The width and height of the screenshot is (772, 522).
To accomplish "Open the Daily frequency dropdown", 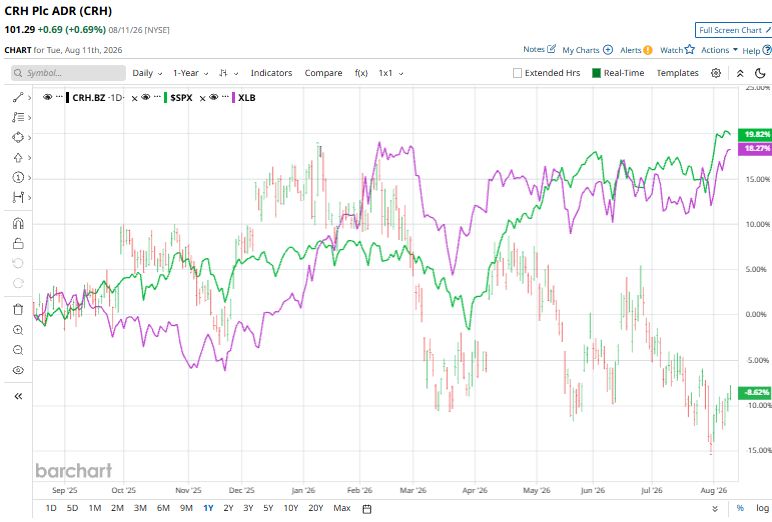I will tap(147, 73).
